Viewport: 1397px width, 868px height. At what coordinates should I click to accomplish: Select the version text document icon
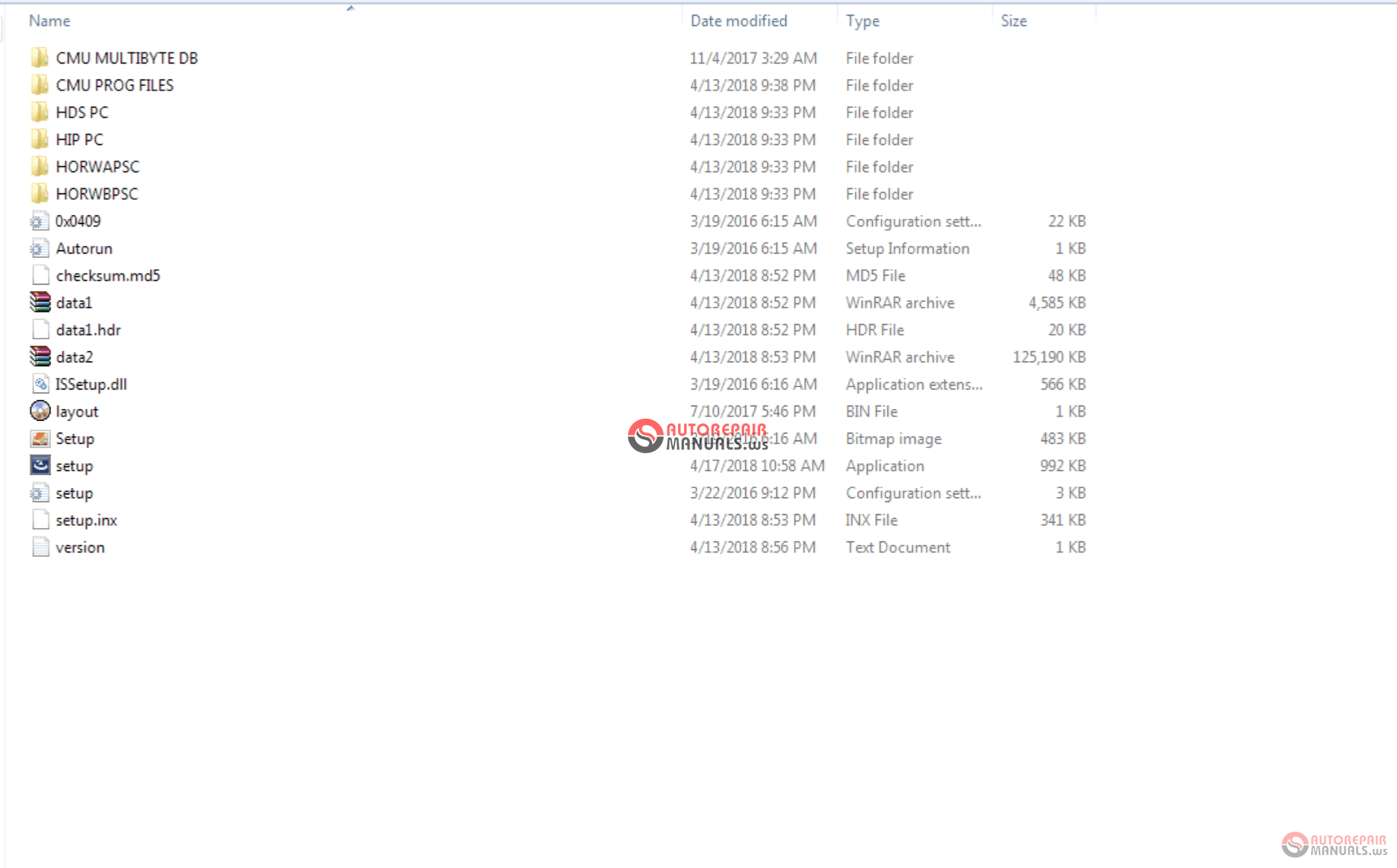click(40, 547)
